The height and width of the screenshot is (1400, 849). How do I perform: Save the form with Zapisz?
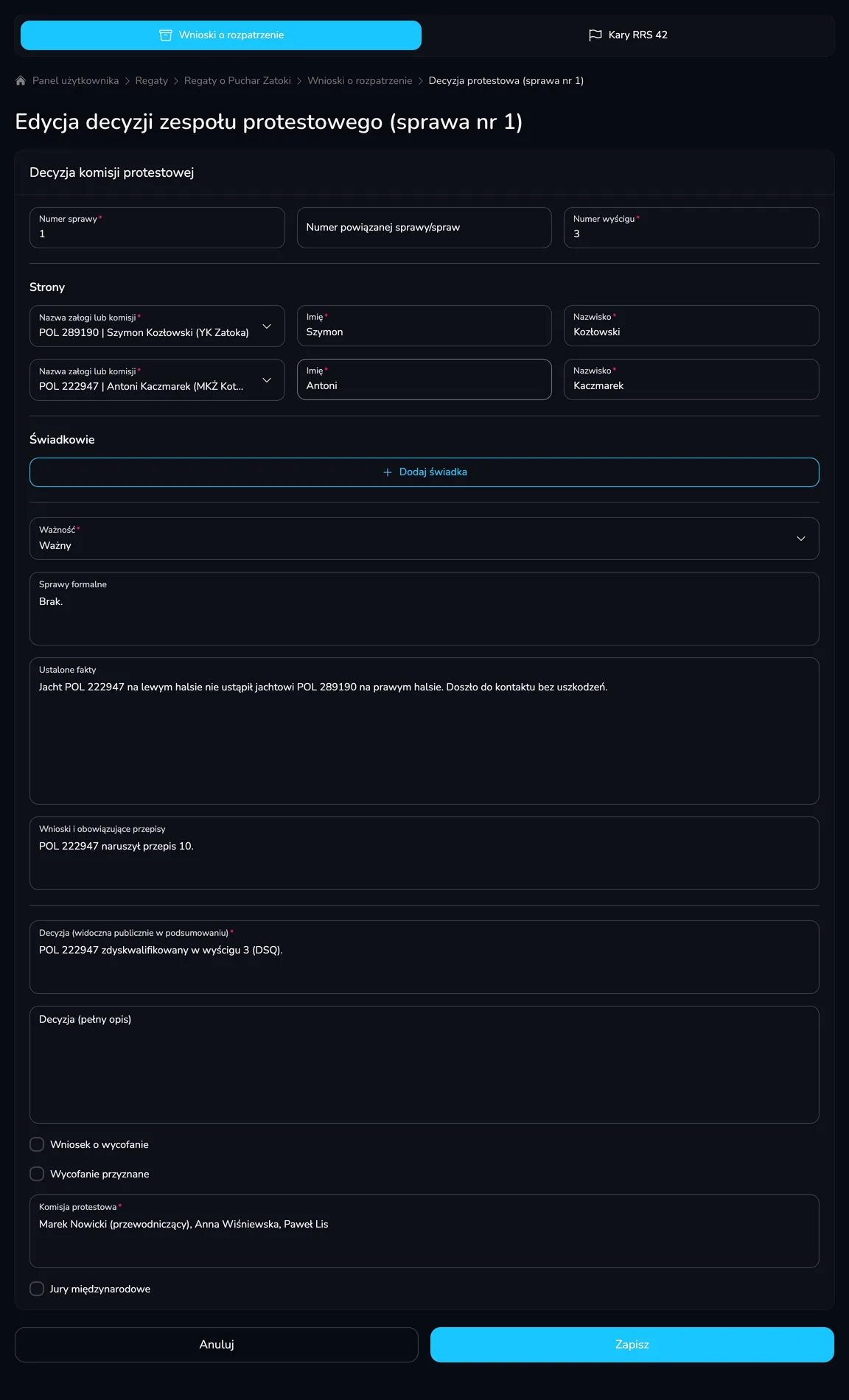[x=632, y=1345]
